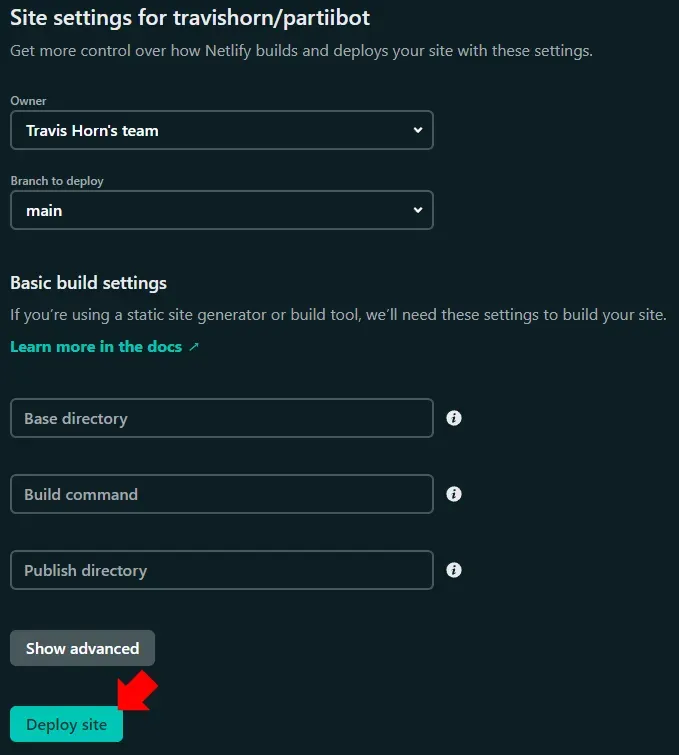
Task: Click the info icon beside Build command
Action: [454, 494]
